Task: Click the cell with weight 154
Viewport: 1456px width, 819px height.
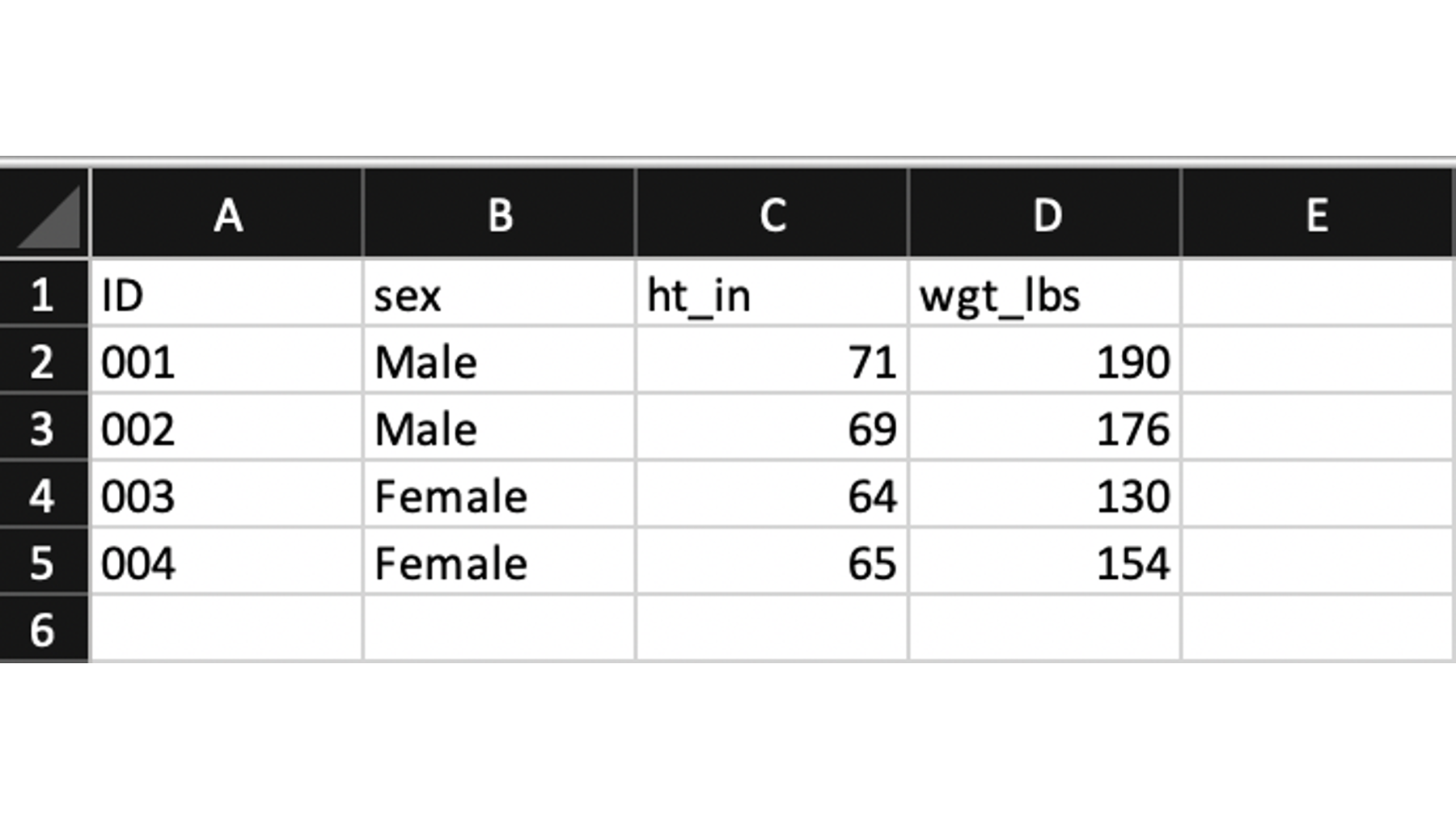Action: pyautogui.click(x=1045, y=562)
